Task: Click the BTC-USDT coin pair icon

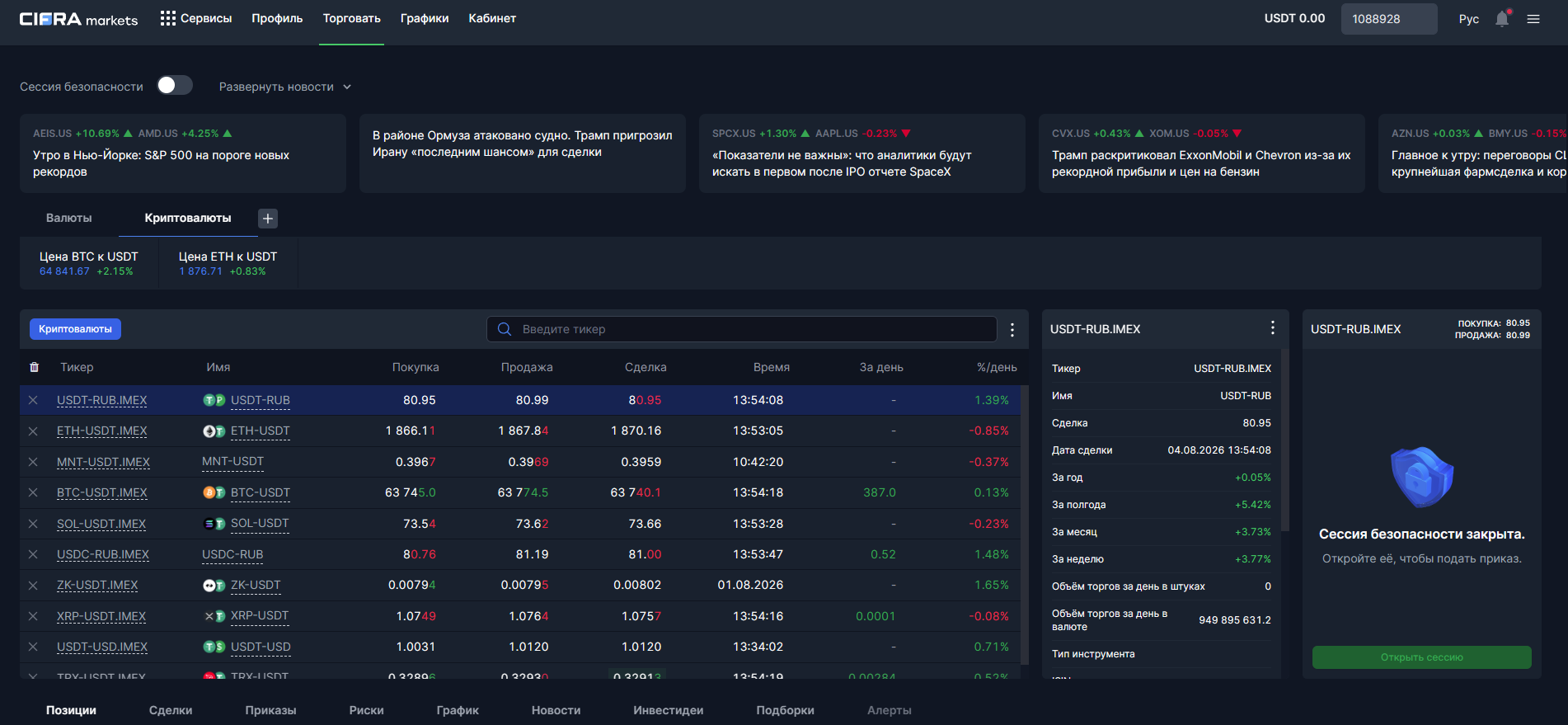Action: click(214, 492)
